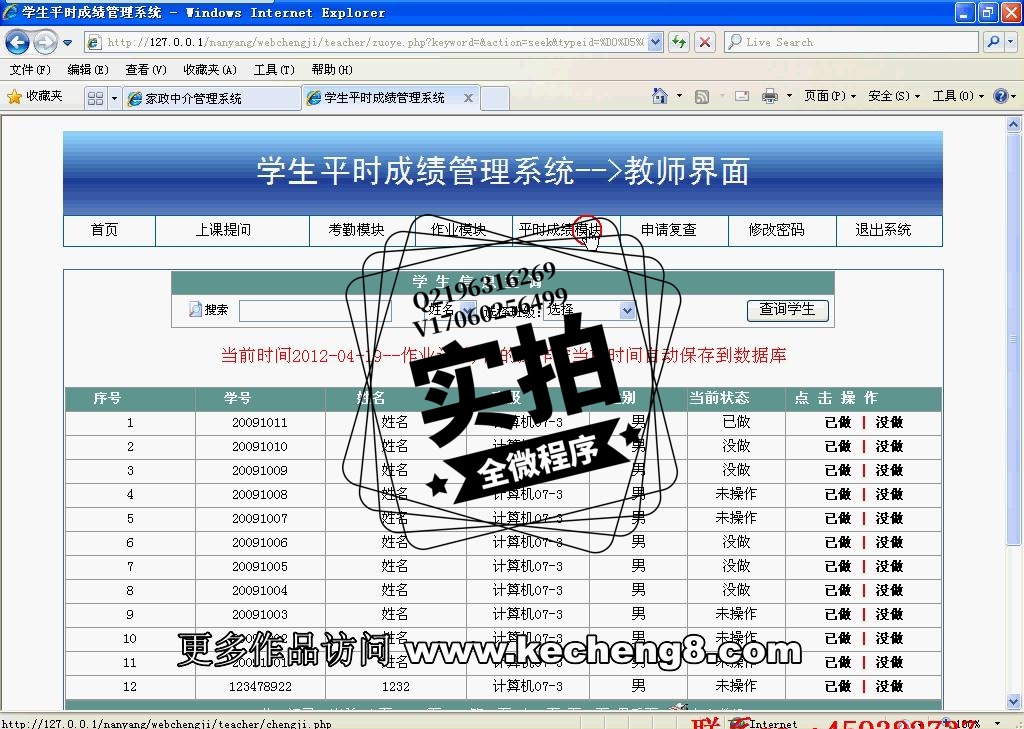Viewport: 1024px width, 729px height.
Task: Go forward with the Forward arrow button
Action: point(44,42)
